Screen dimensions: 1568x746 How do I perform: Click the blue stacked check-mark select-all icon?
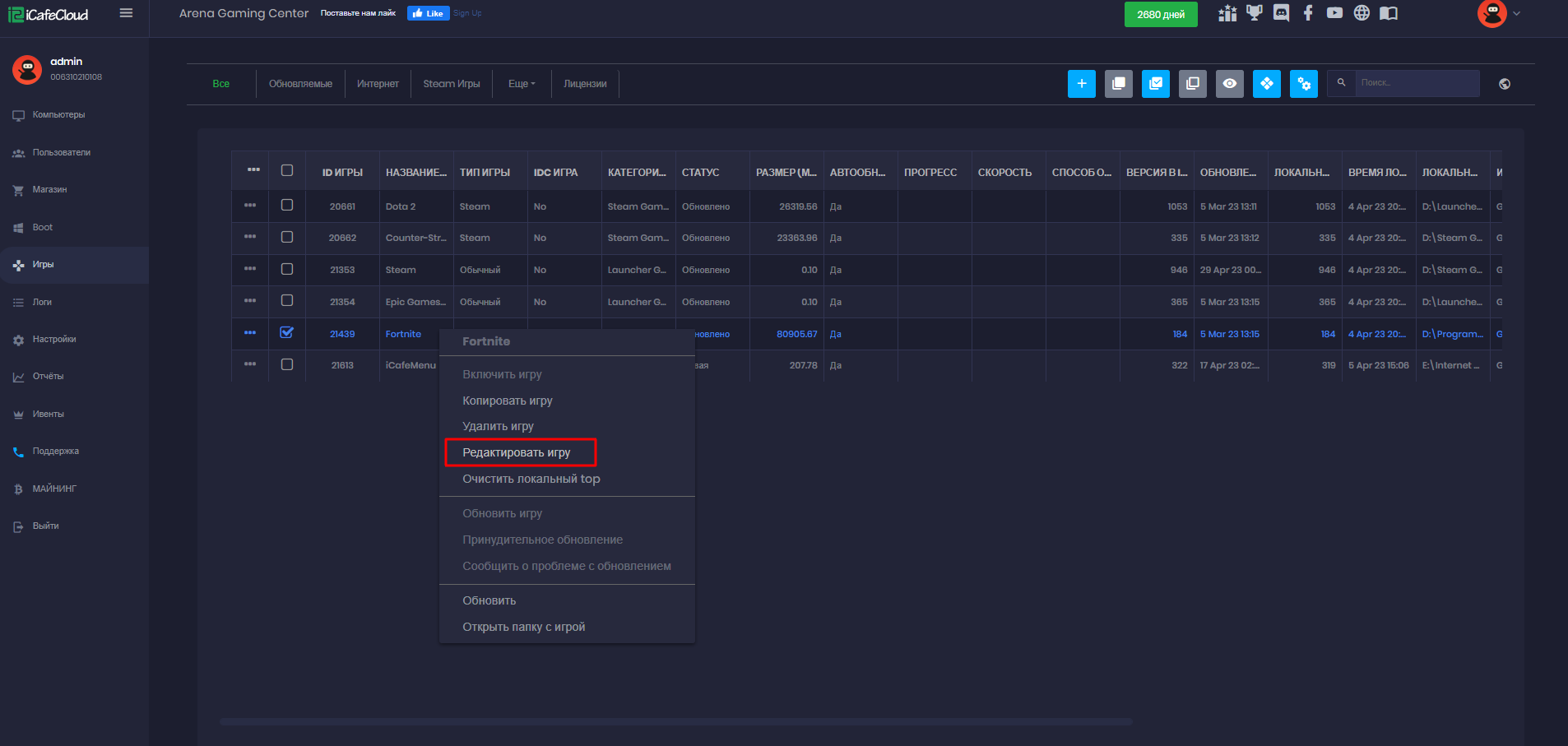coord(1155,84)
